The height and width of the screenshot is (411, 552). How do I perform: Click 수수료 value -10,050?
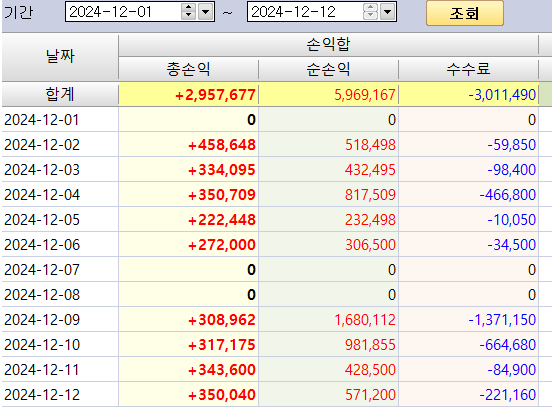pyautogui.click(x=512, y=220)
